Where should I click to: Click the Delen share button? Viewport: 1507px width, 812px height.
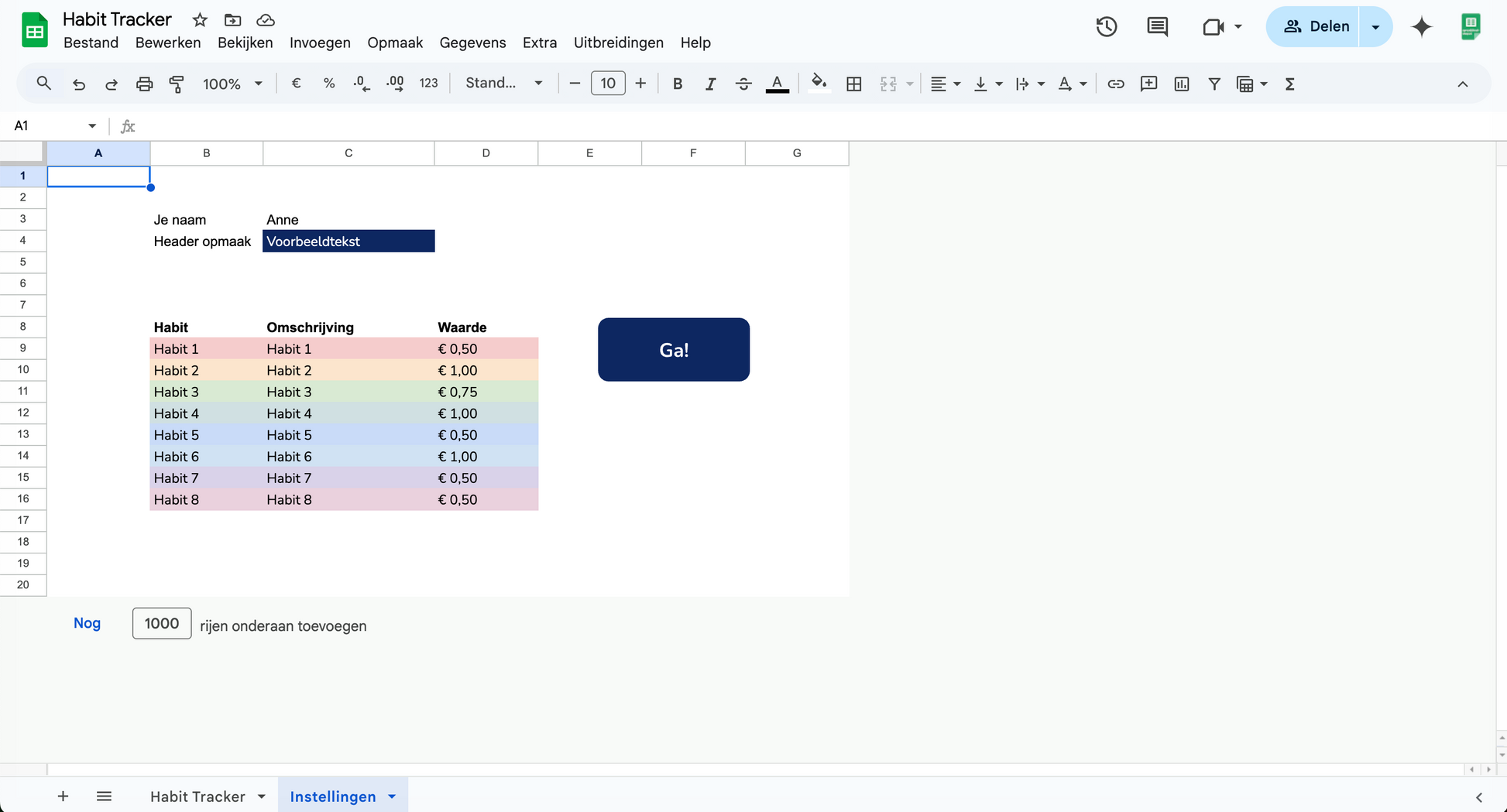(x=1315, y=26)
